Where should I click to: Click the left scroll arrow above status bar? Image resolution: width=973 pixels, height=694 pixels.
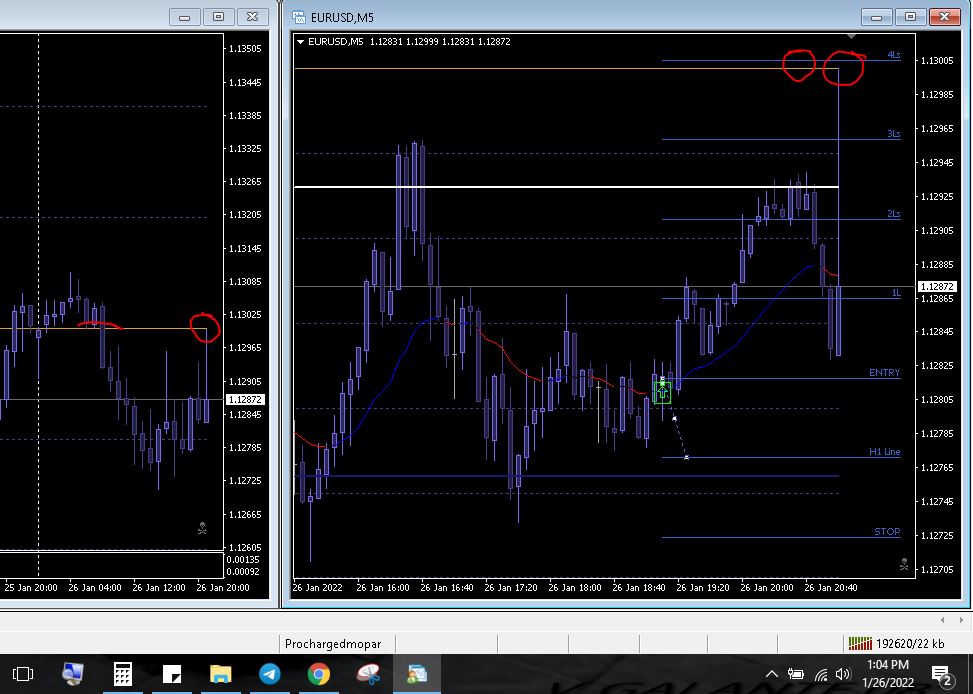[x=943, y=620]
